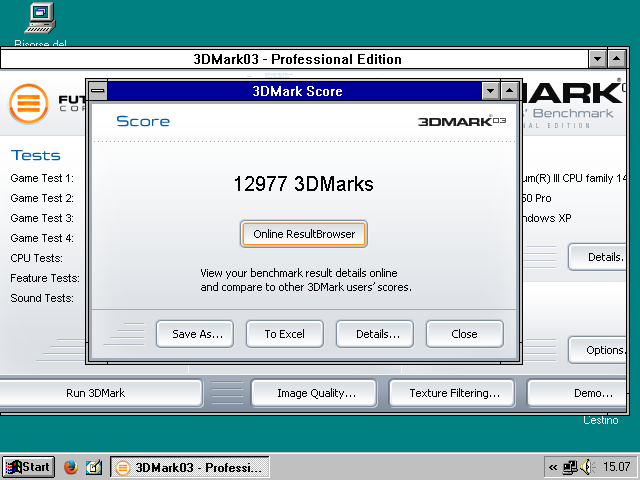
Task: Click the 12977 3DMarks score text
Action: pyautogui.click(x=303, y=184)
